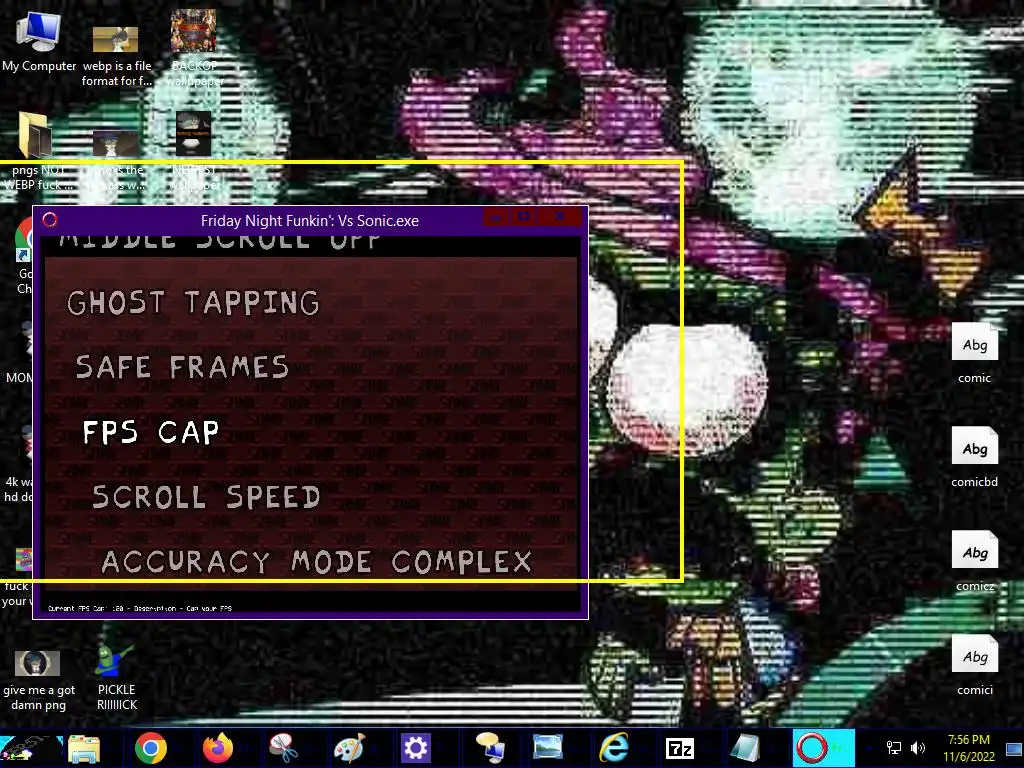Toggle the MIDDLE SCROLL OFF option

220,241
